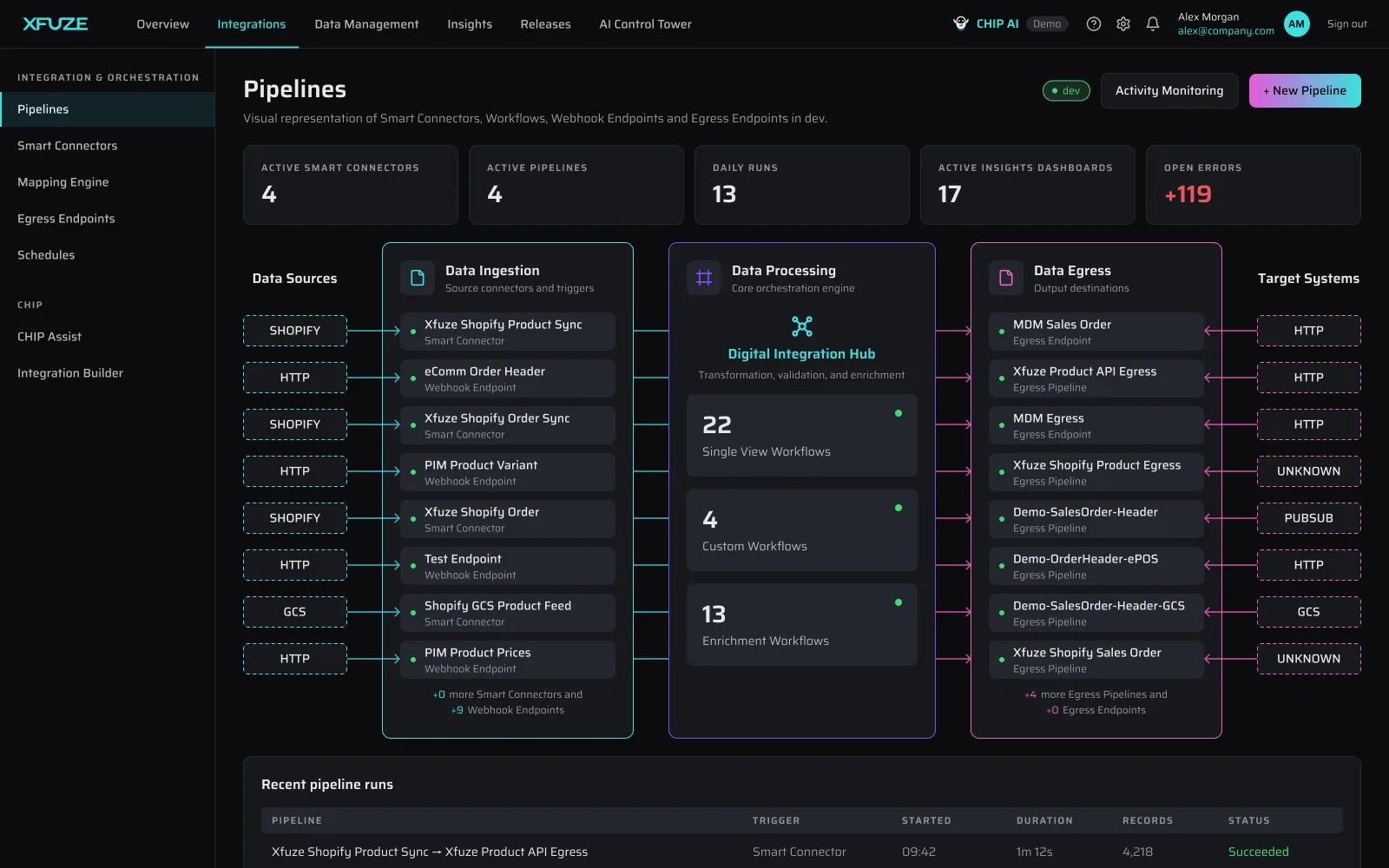Select the eComm Order Header webhook endpoint
This screenshot has width=1389, height=868.
coord(508,378)
